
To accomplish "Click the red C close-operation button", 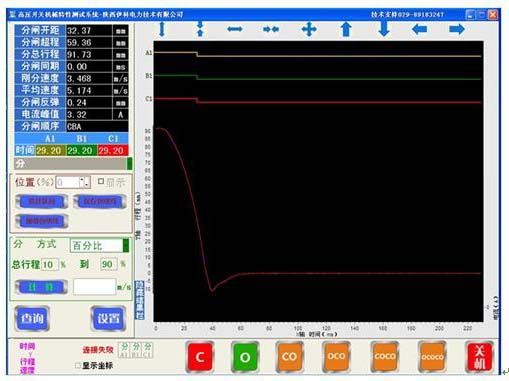I will point(200,357).
